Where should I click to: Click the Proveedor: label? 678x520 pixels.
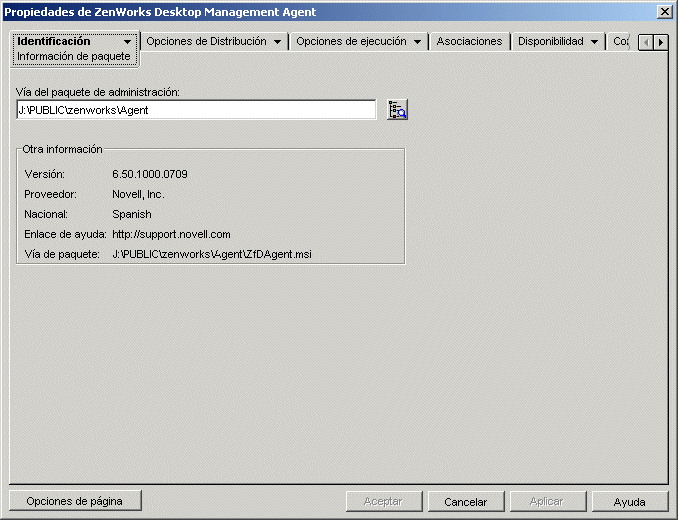coord(50,194)
